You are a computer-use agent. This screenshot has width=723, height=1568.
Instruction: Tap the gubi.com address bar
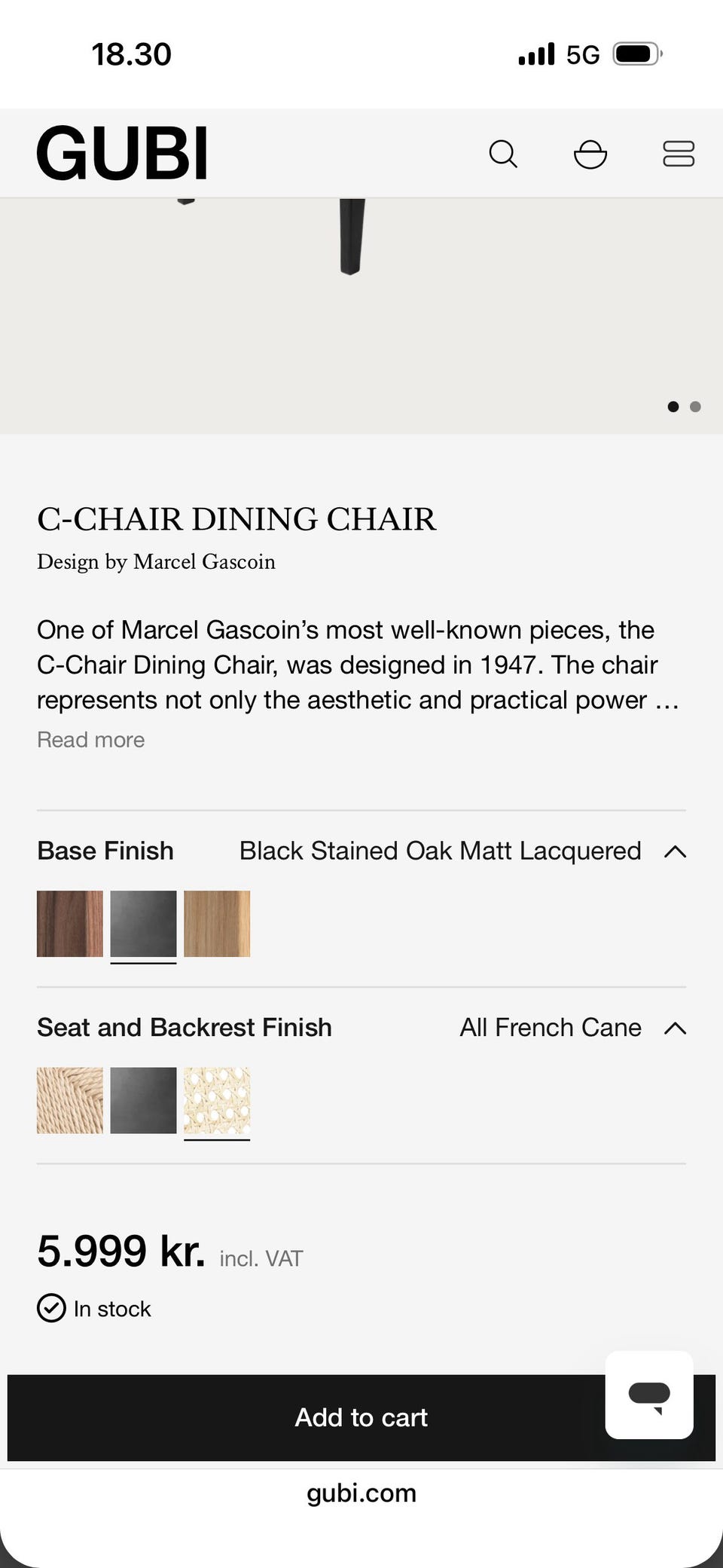click(361, 1493)
